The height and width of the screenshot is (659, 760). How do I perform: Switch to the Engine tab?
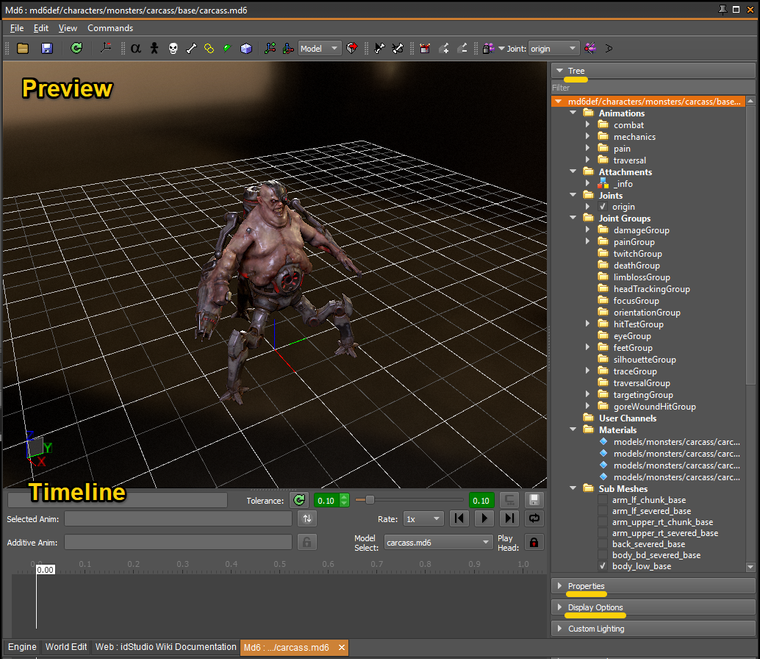tap(22, 647)
